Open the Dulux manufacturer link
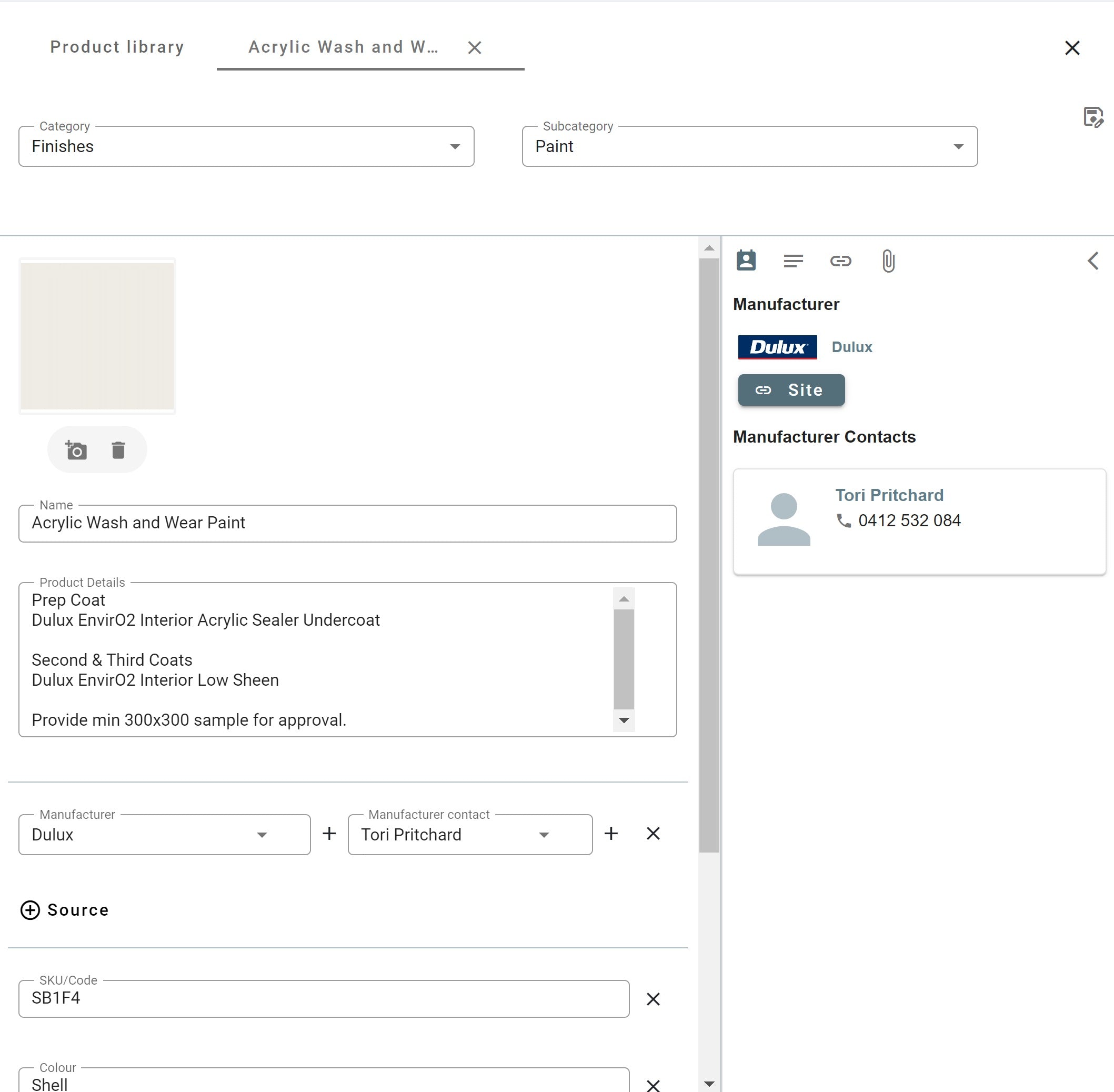Screen dimensions: 1114x1092 (851, 347)
